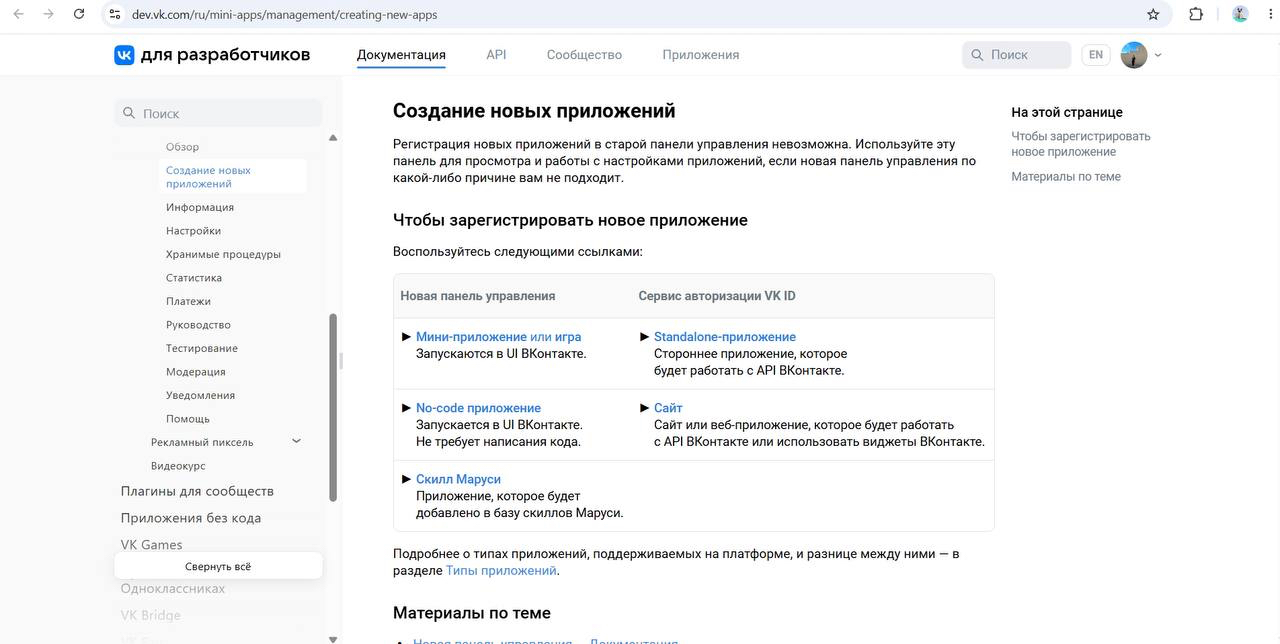Open the browser extensions puzzle icon
The width and height of the screenshot is (1280, 644).
pyautogui.click(x=1196, y=14)
